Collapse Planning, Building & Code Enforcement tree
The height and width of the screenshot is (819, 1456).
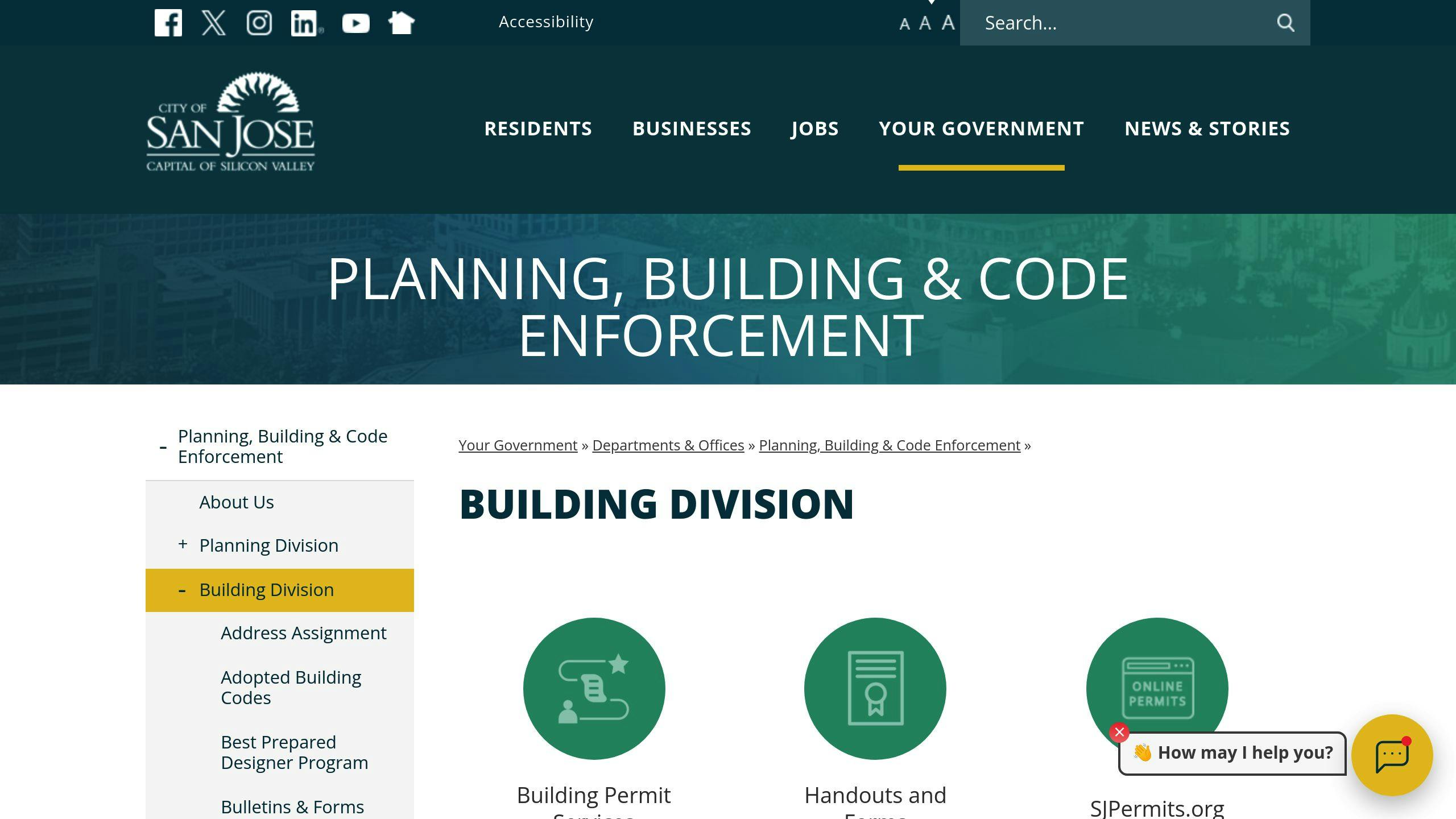click(x=163, y=447)
